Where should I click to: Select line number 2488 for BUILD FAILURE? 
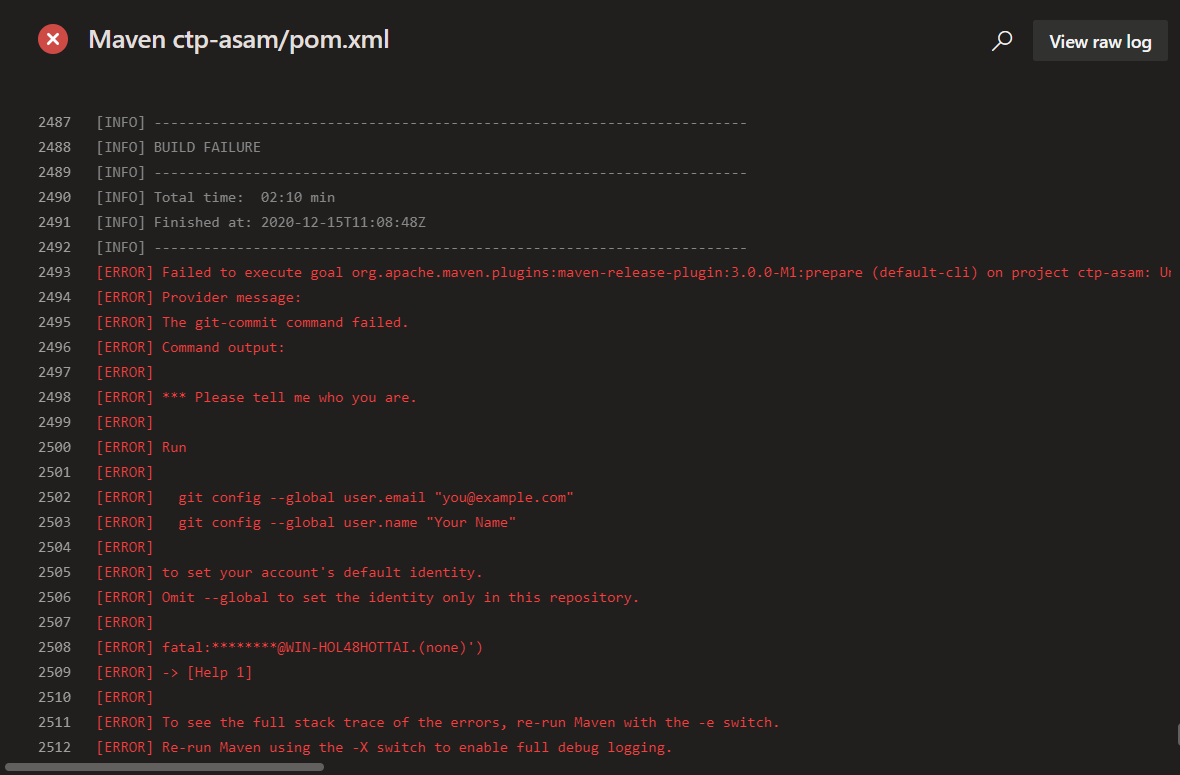[x=54, y=147]
